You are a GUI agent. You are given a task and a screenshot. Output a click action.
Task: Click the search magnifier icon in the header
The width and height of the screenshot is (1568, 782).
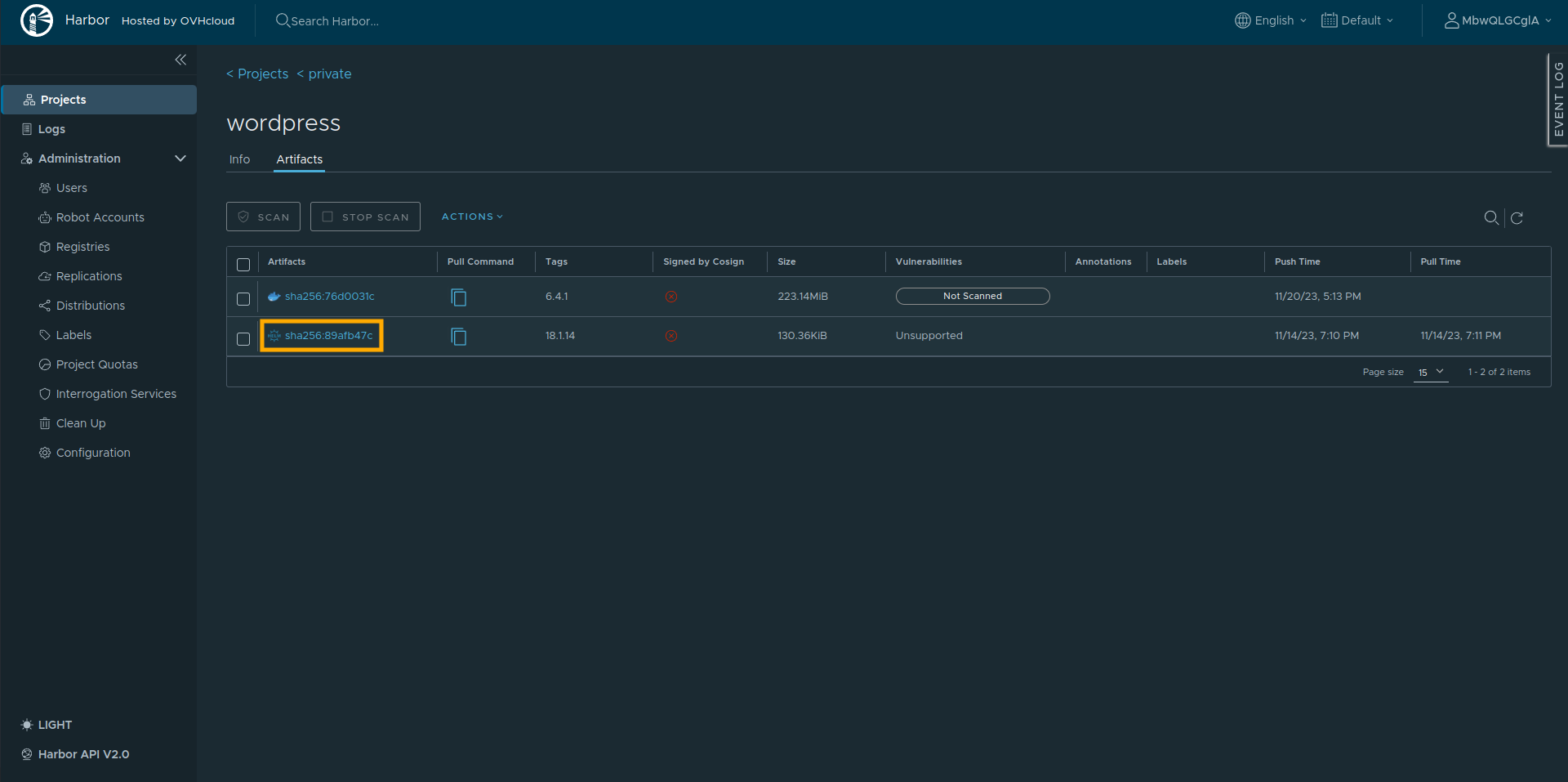(x=283, y=20)
